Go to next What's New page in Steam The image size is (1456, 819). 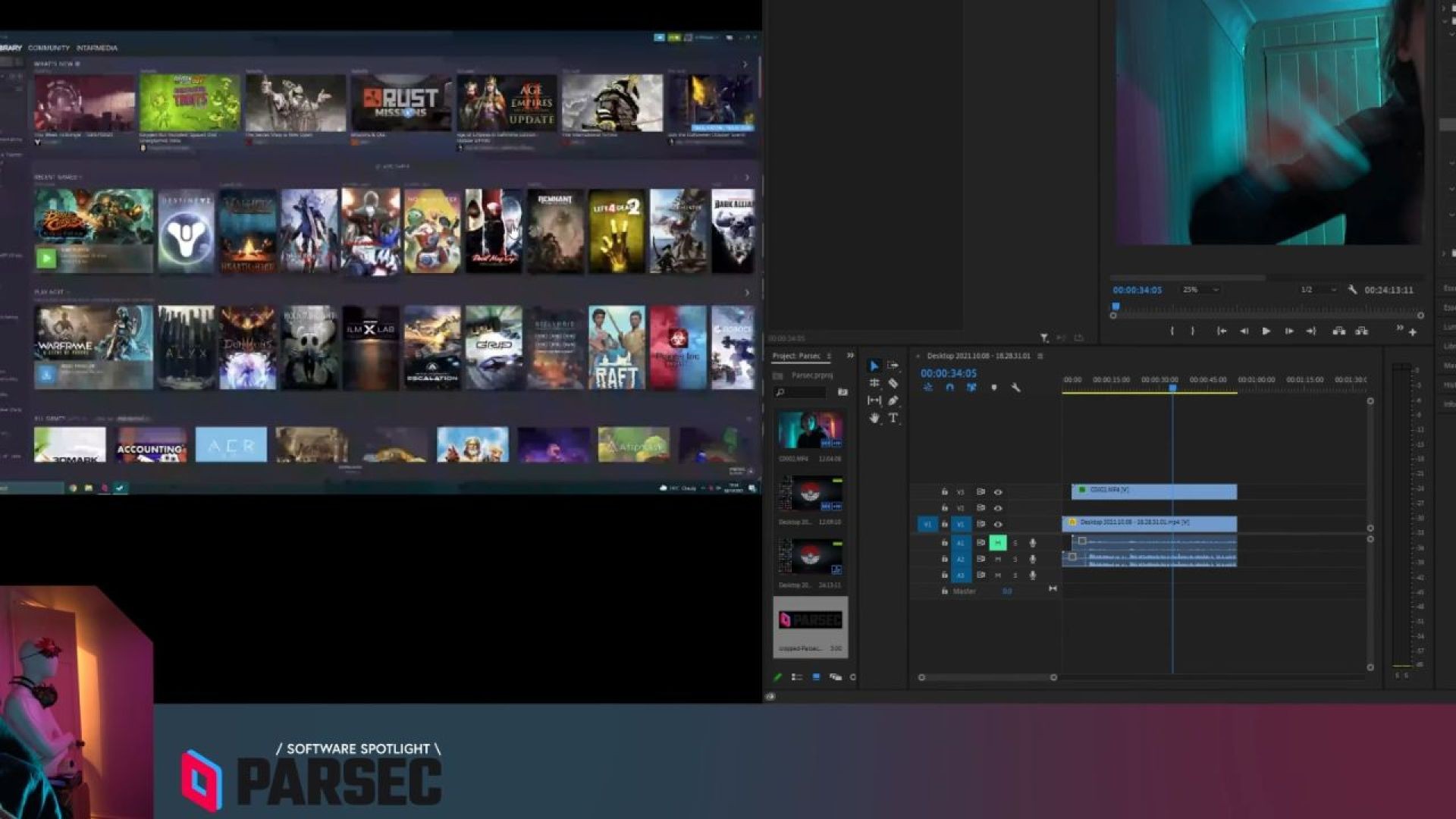click(x=745, y=64)
